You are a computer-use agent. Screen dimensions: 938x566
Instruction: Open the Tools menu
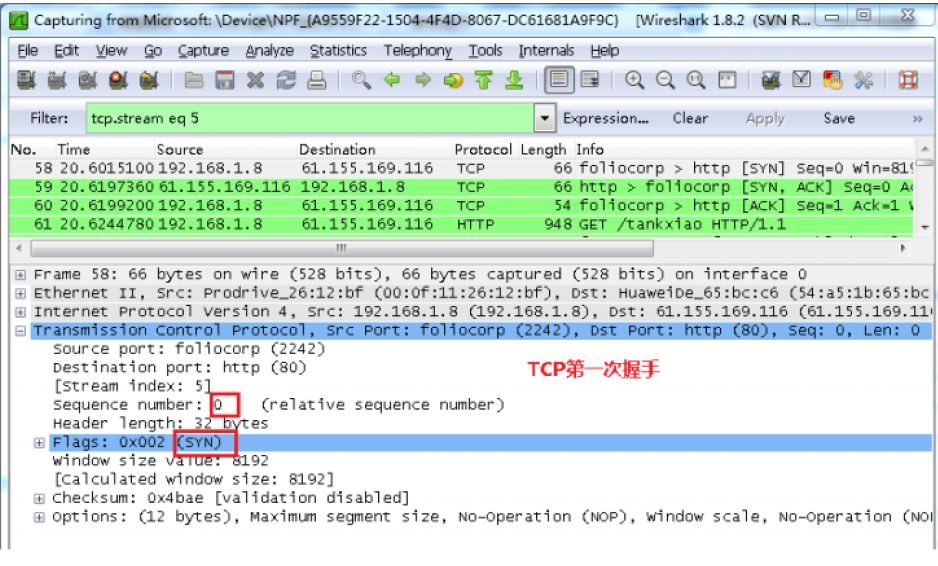click(x=485, y=51)
